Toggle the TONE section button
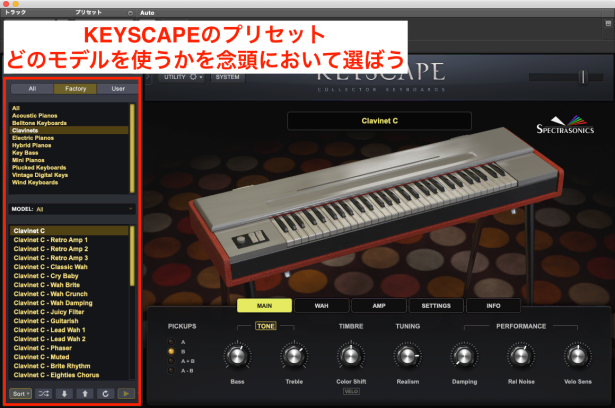Viewport: 615px width, 408px height. click(x=266, y=326)
